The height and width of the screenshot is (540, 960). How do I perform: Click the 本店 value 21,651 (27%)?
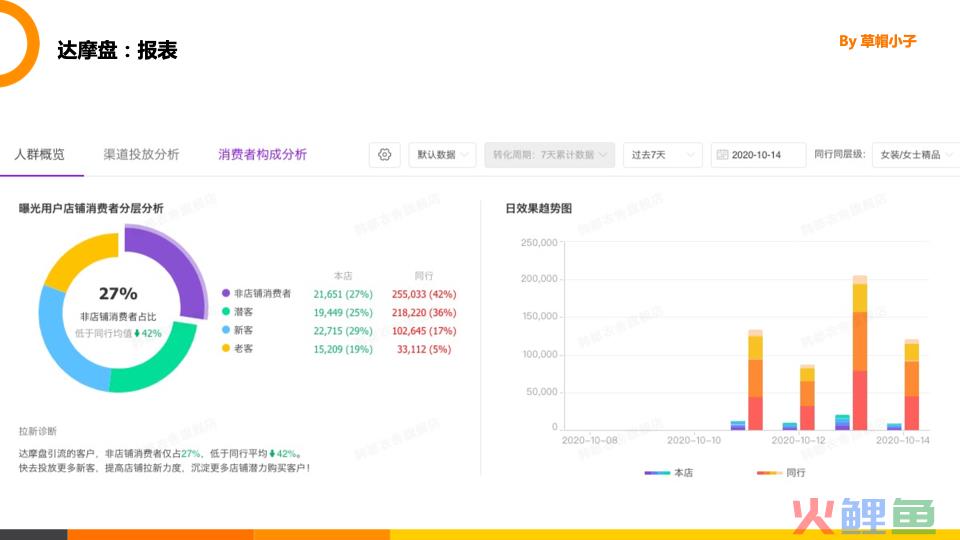coord(343,294)
